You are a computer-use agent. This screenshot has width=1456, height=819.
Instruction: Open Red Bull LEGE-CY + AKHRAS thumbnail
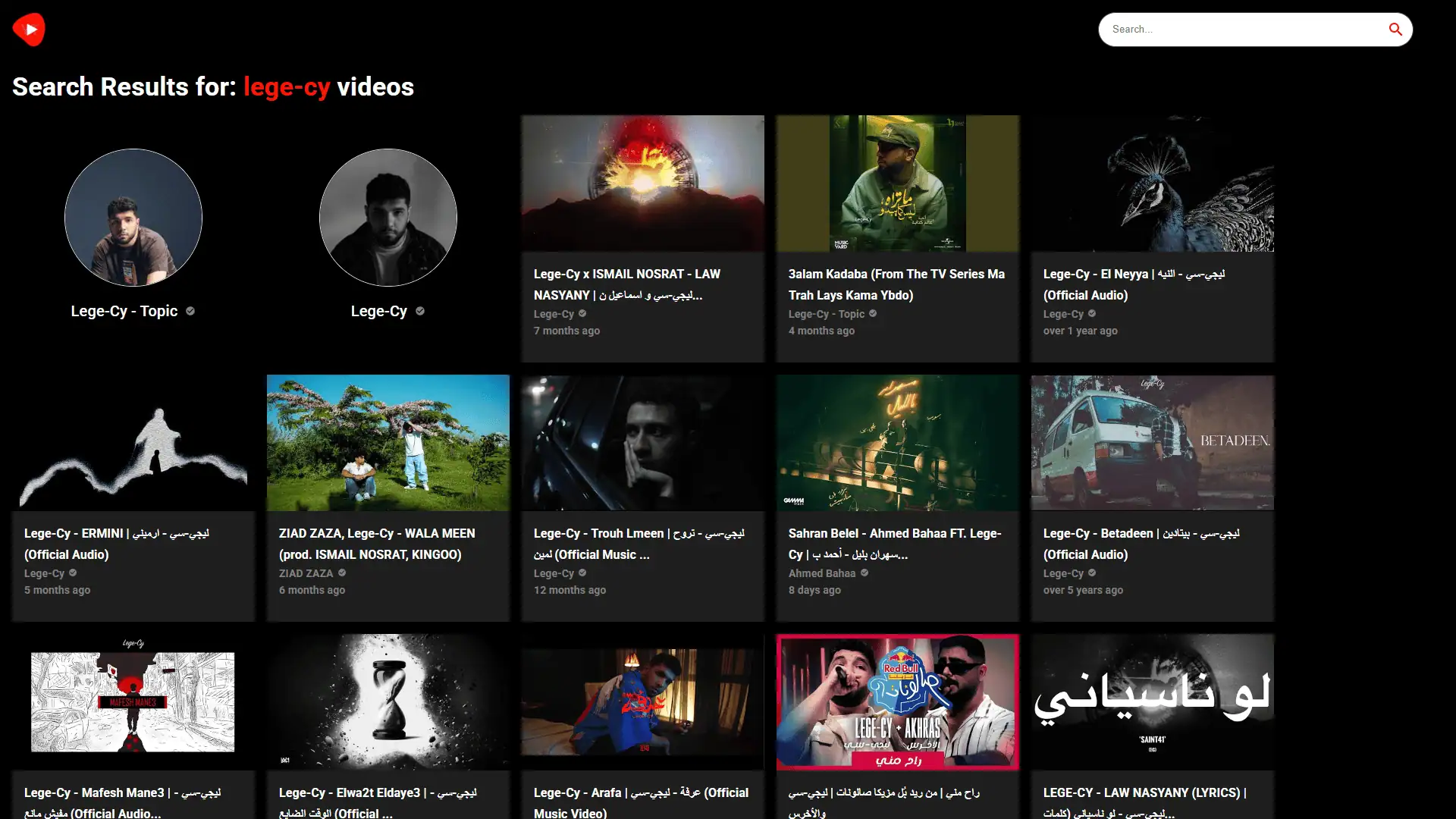[898, 702]
